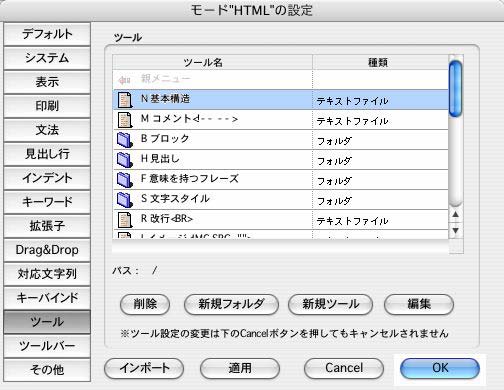Open the ツールバー tab

(x=47, y=346)
